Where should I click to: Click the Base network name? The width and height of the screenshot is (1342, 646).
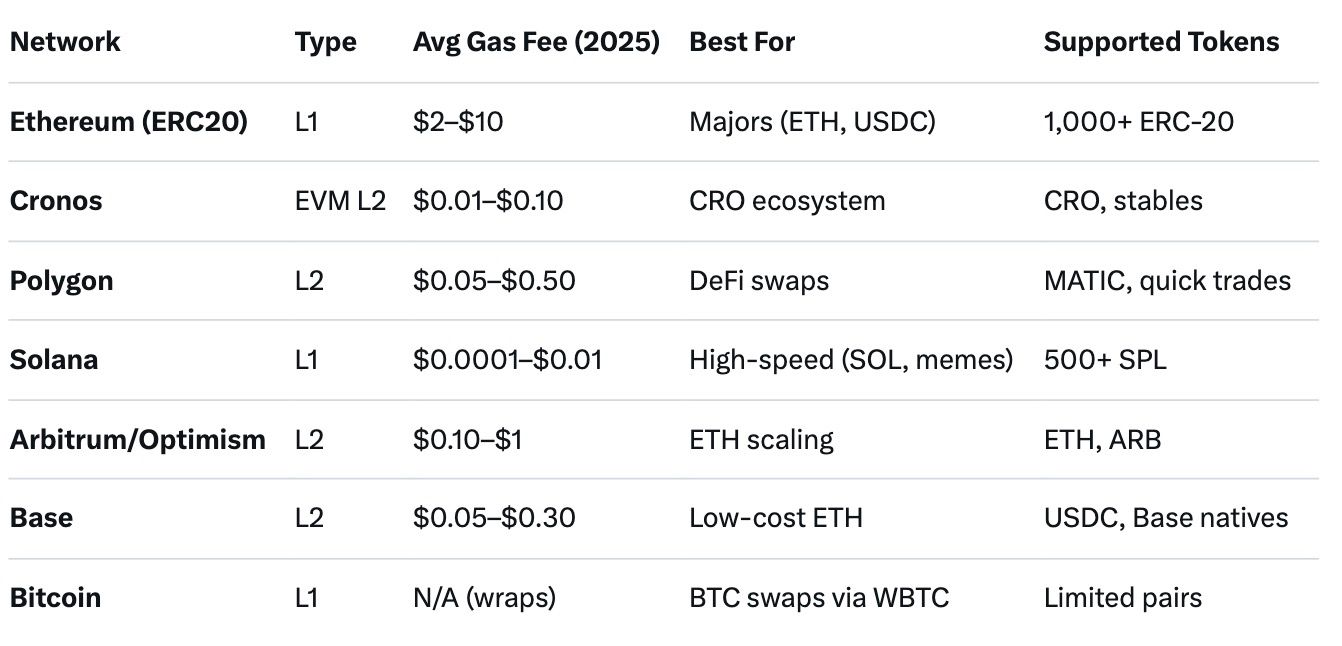(41, 518)
